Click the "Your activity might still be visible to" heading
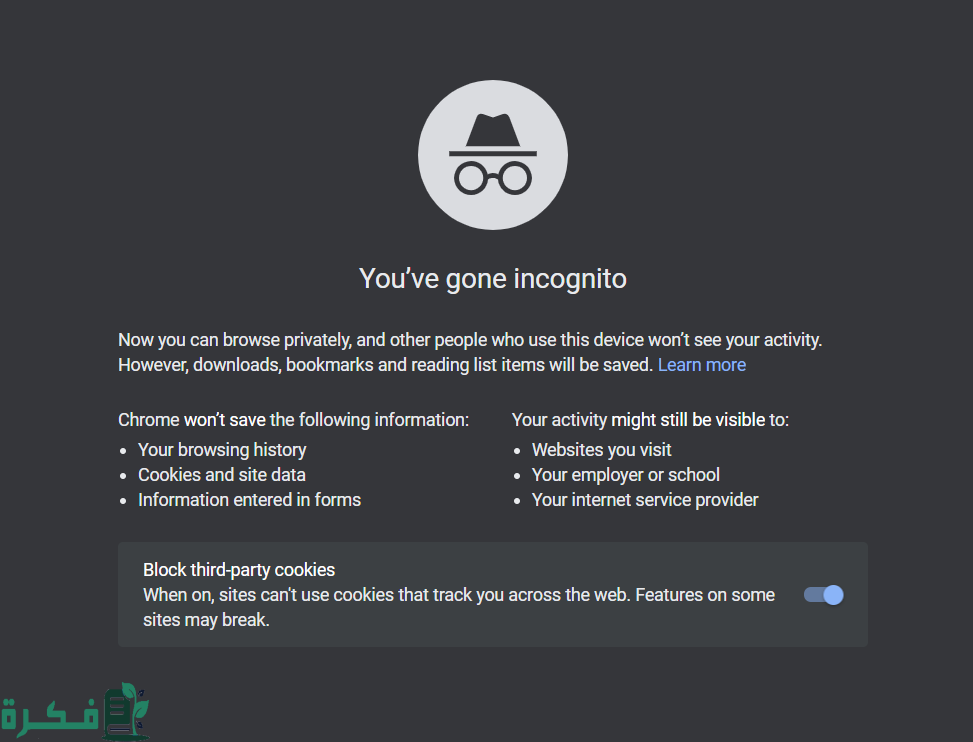 pos(650,420)
